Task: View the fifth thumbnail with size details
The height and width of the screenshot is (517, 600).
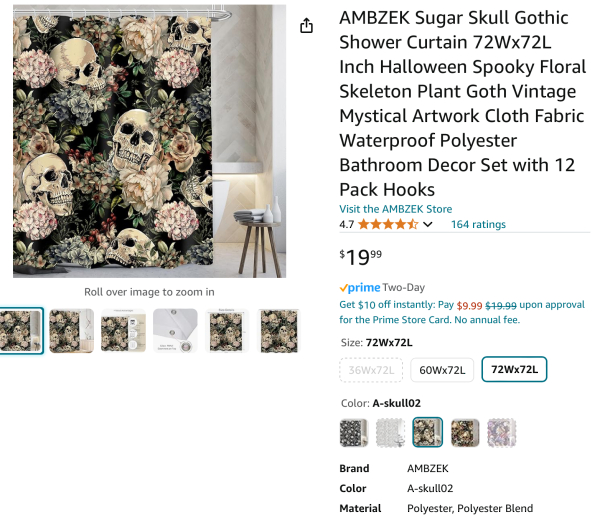Action: pos(228,331)
